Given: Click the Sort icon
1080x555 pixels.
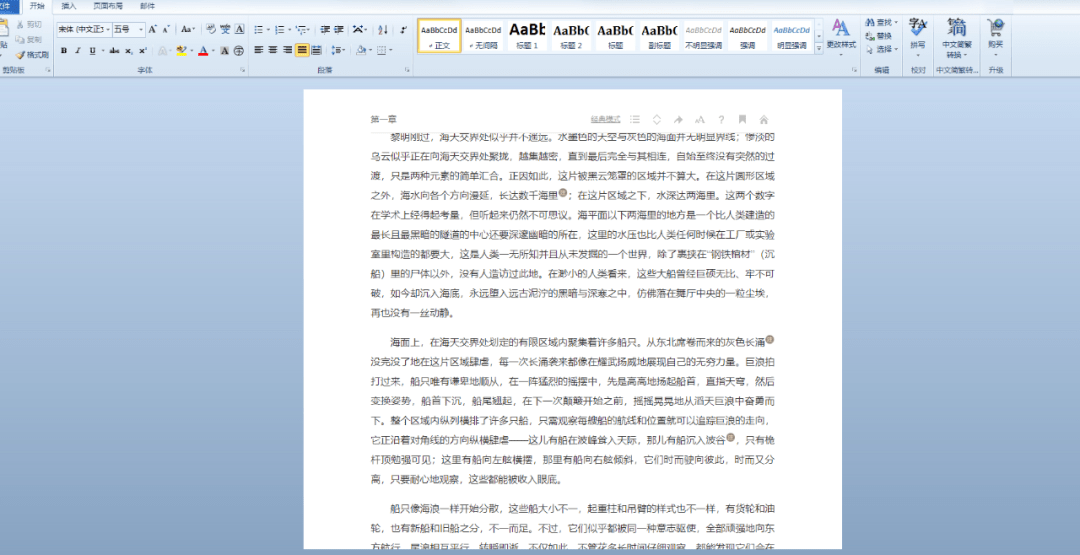Looking at the screenshot, I should click(x=383, y=30).
